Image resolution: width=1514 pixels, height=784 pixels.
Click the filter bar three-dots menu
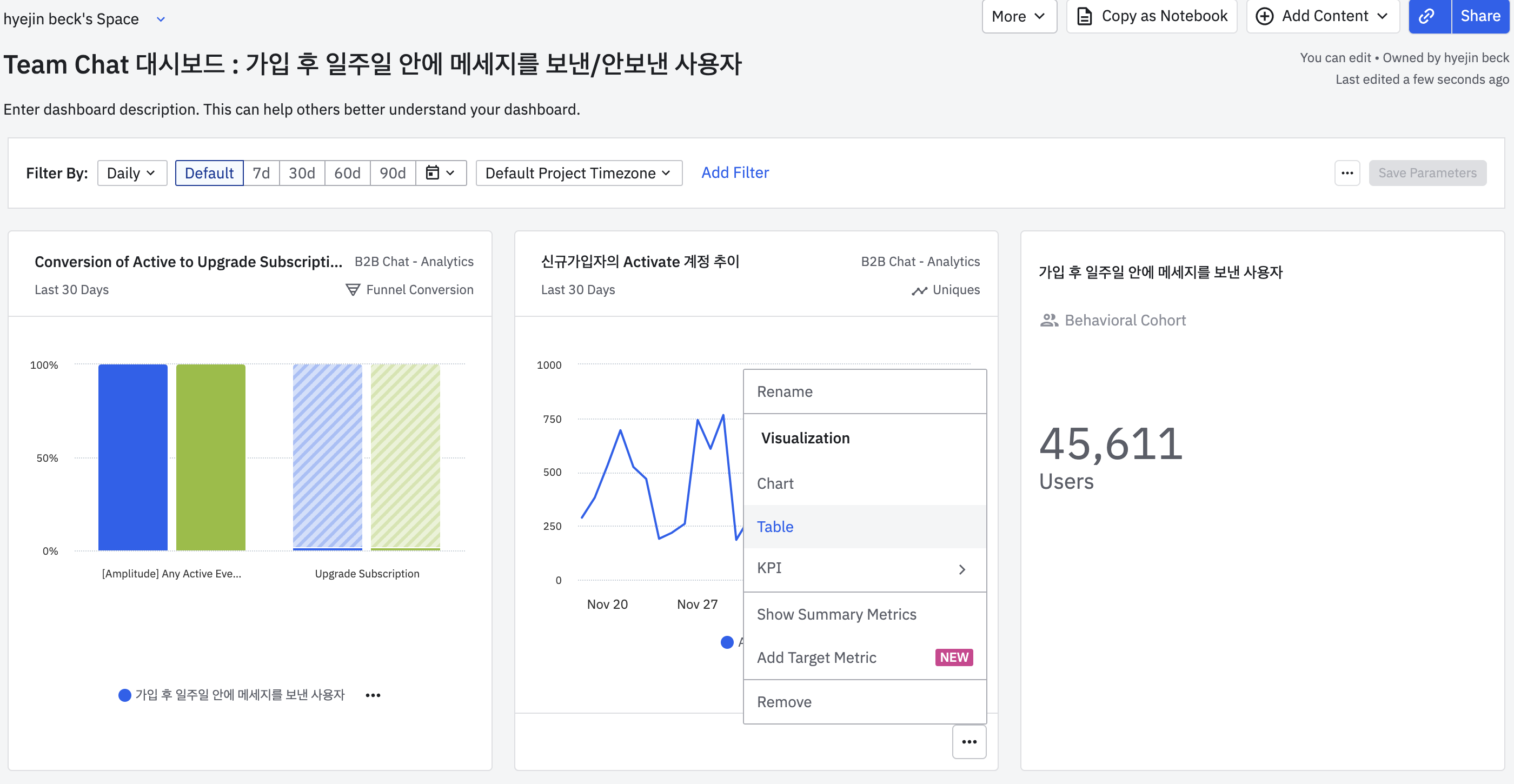coord(1346,173)
